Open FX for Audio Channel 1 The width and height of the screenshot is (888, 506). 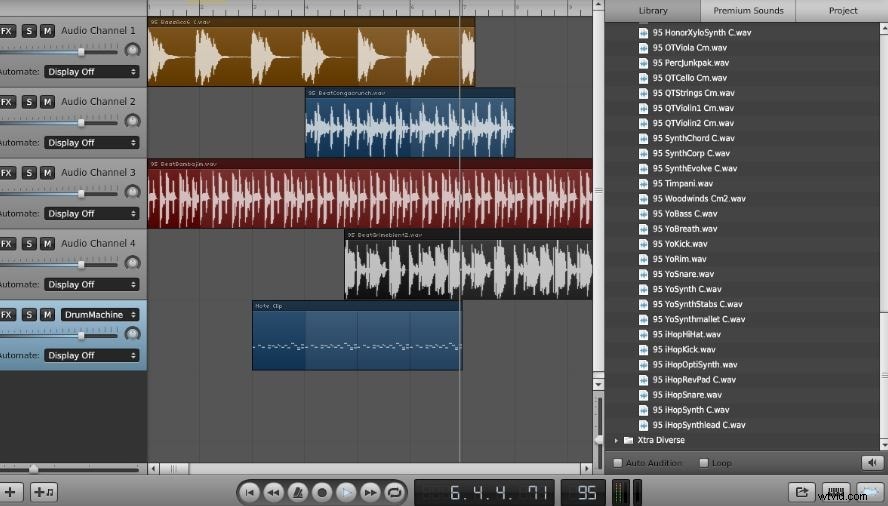point(6,31)
